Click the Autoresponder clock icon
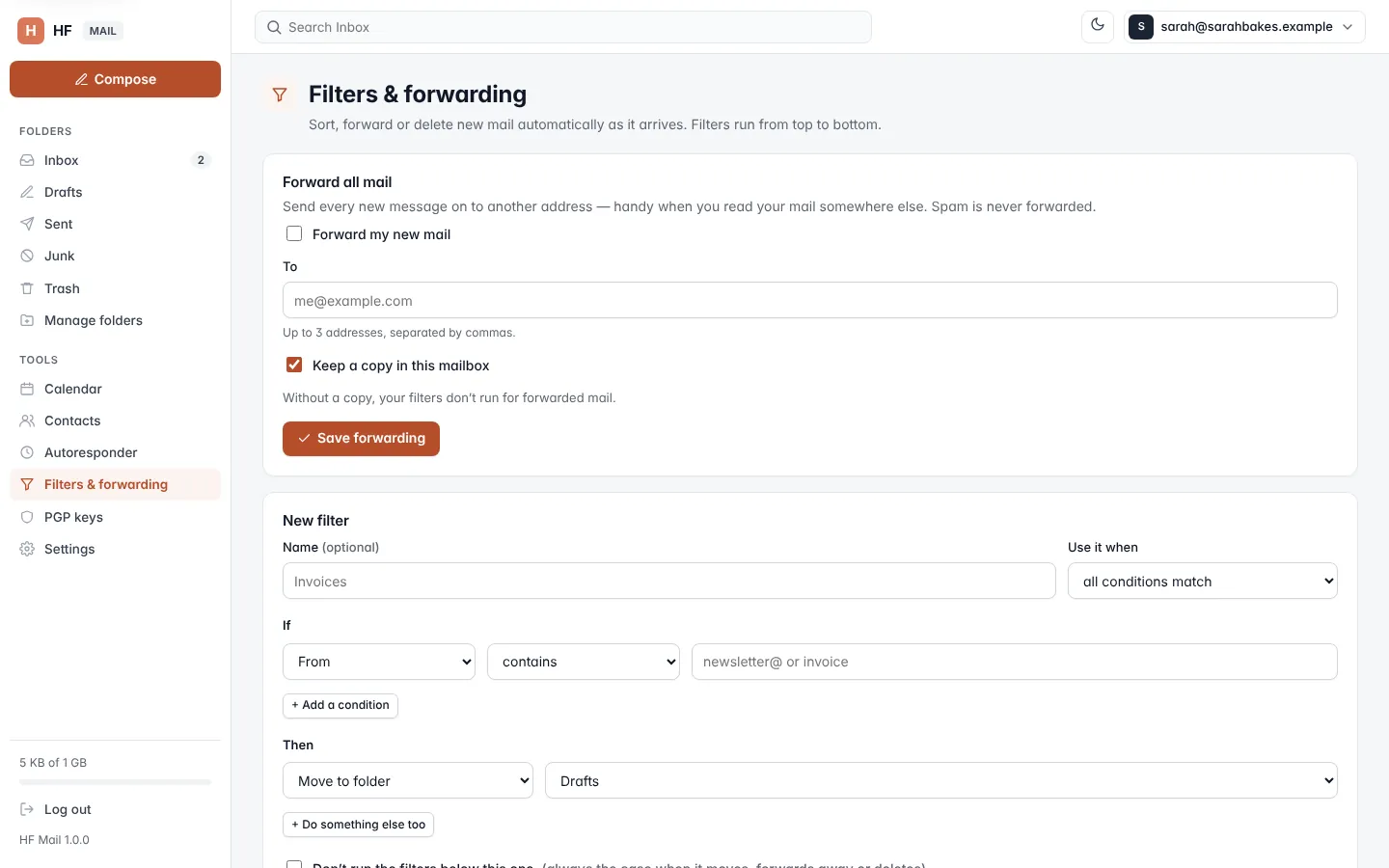This screenshot has width=1389, height=868. coord(27,452)
